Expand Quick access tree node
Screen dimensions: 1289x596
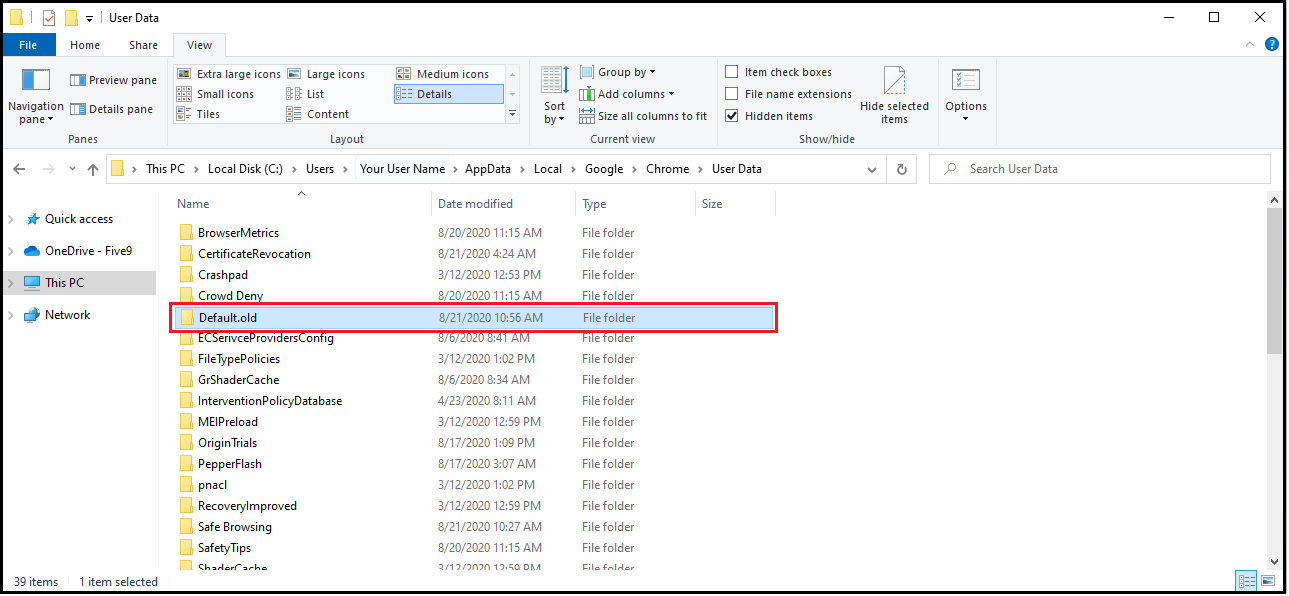pos(11,219)
